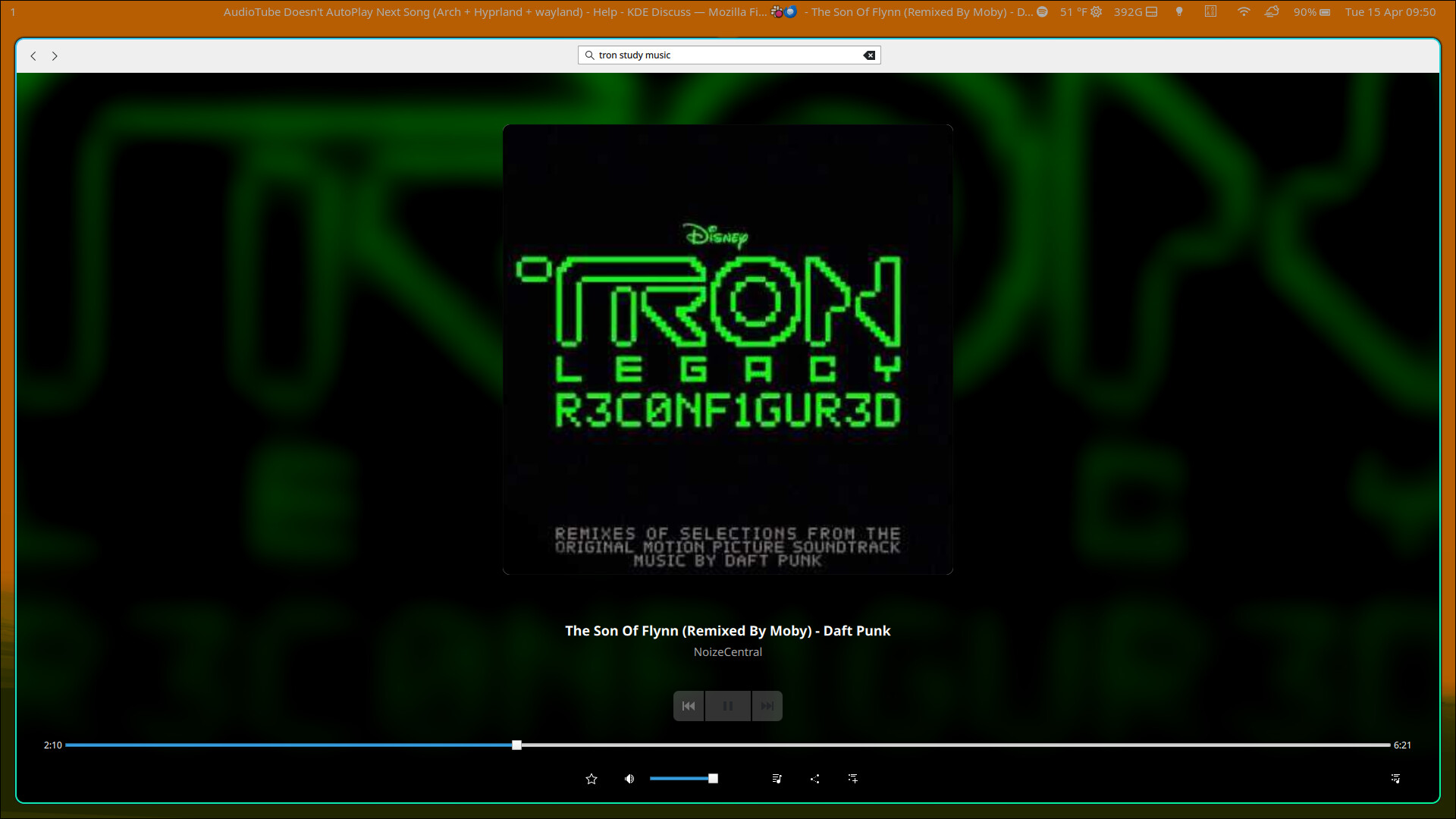
Task: Click the 90% battery indicator
Action: coord(1312,12)
